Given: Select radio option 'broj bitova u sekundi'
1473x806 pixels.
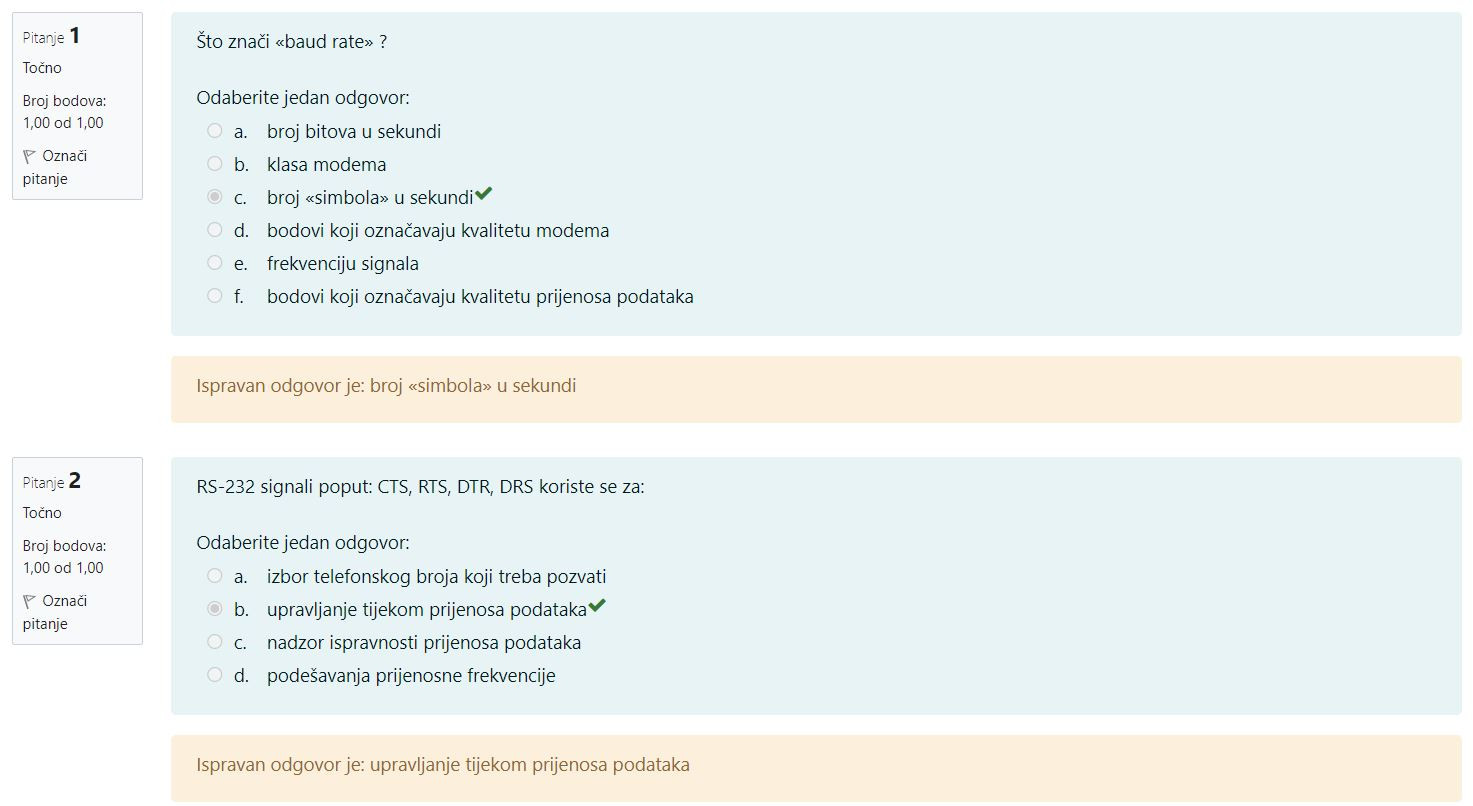Looking at the screenshot, I should [214, 131].
